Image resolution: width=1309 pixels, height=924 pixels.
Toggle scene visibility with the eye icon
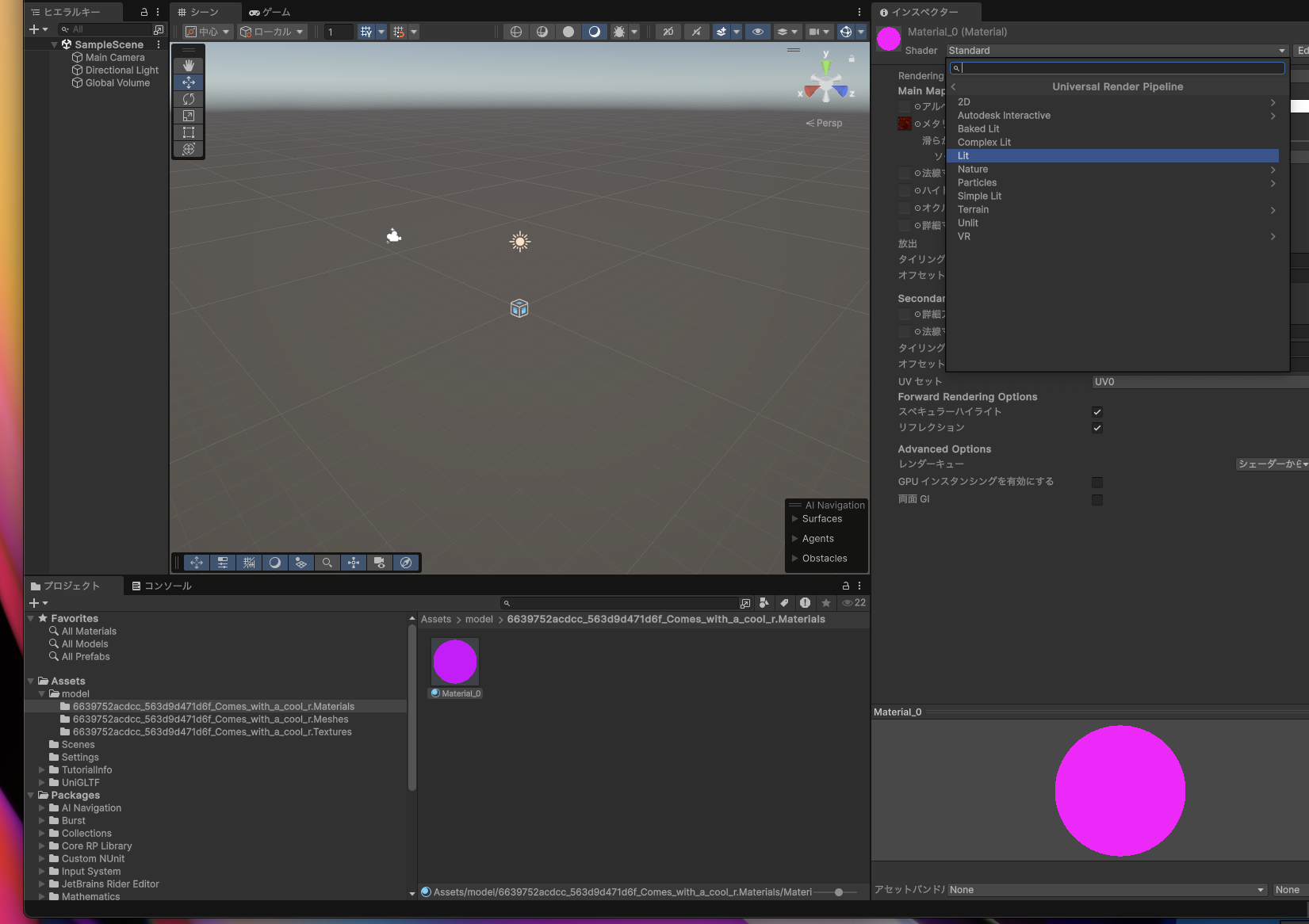click(x=758, y=32)
